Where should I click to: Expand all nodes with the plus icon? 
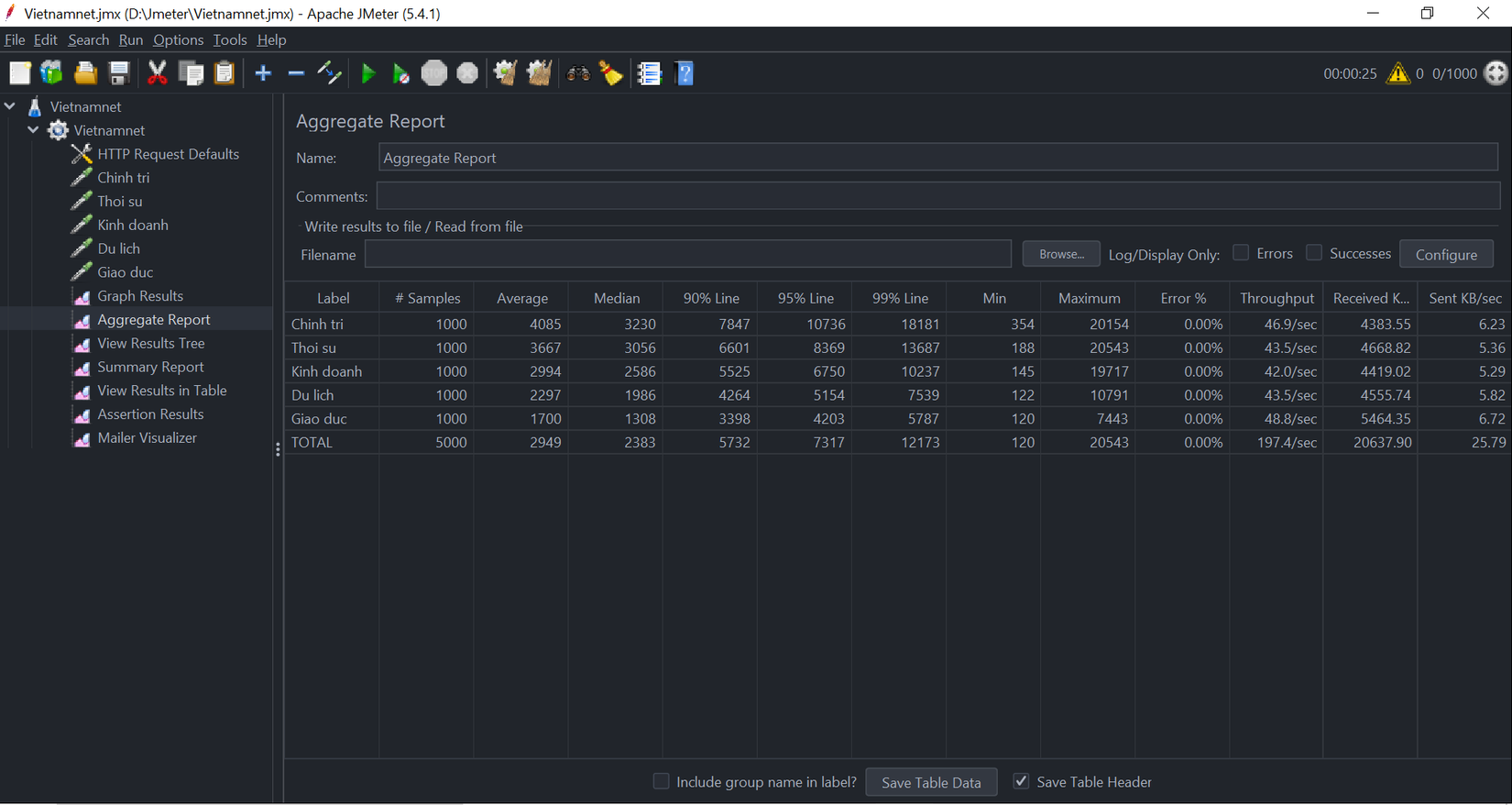[x=263, y=73]
